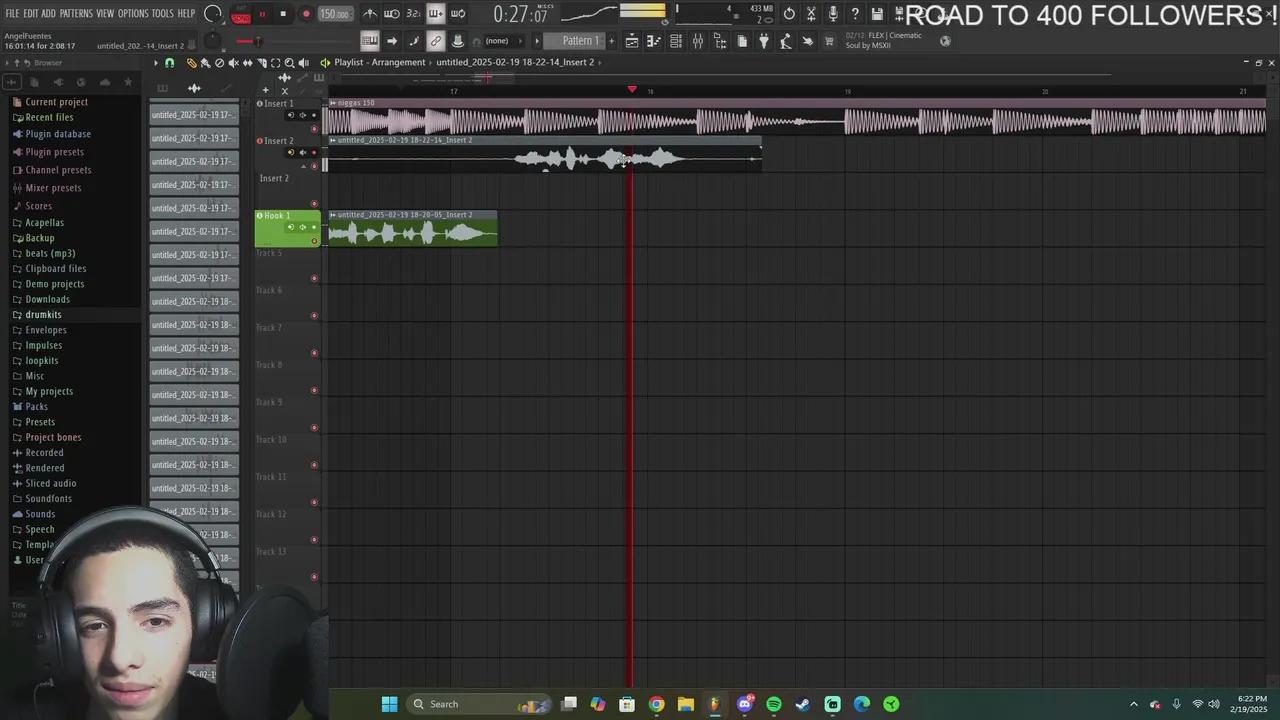Open the PATTERNS menu
The height and width of the screenshot is (720, 1280).
[x=76, y=14]
